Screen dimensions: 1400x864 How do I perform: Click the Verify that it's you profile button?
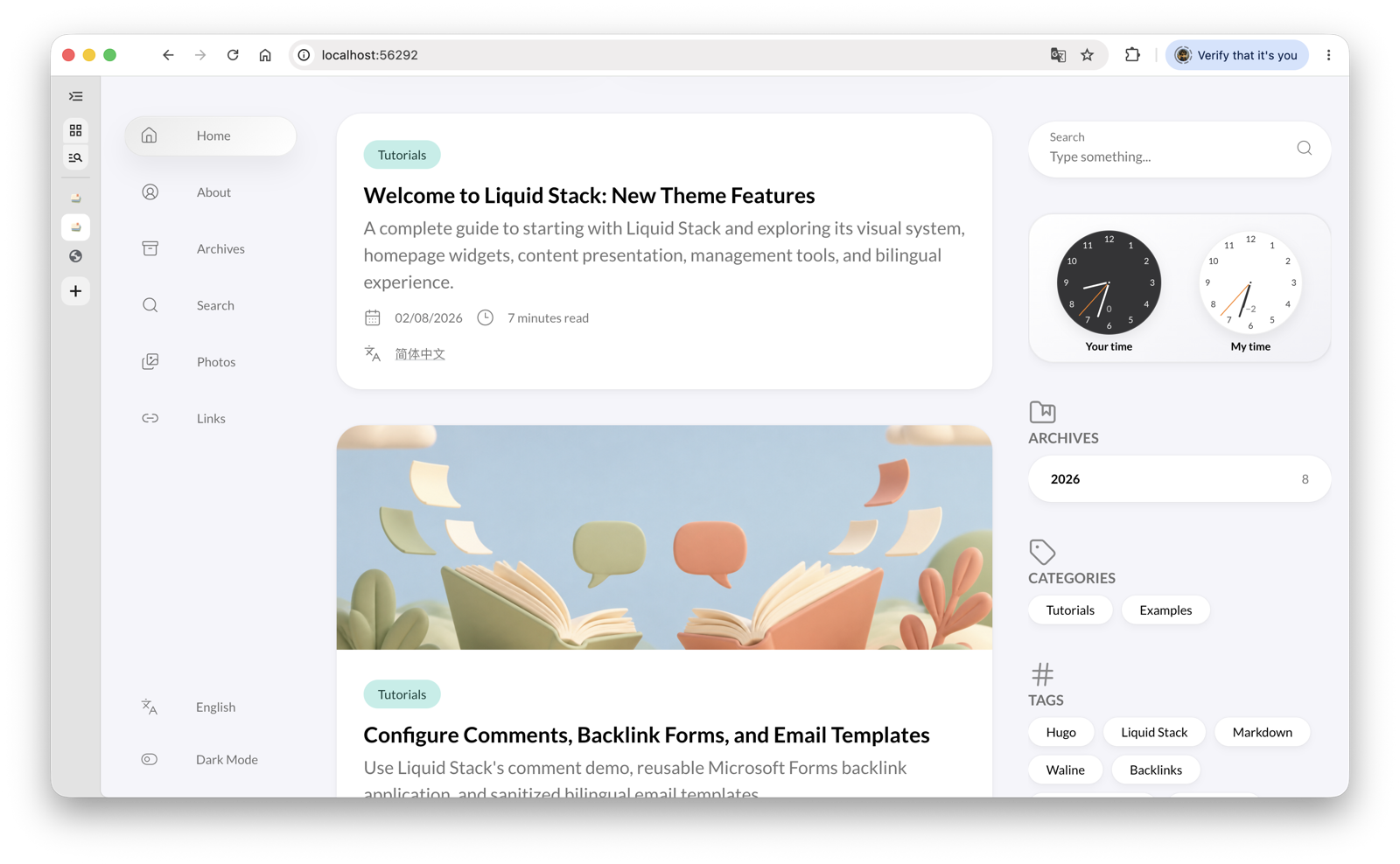(x=1236, y=55)
